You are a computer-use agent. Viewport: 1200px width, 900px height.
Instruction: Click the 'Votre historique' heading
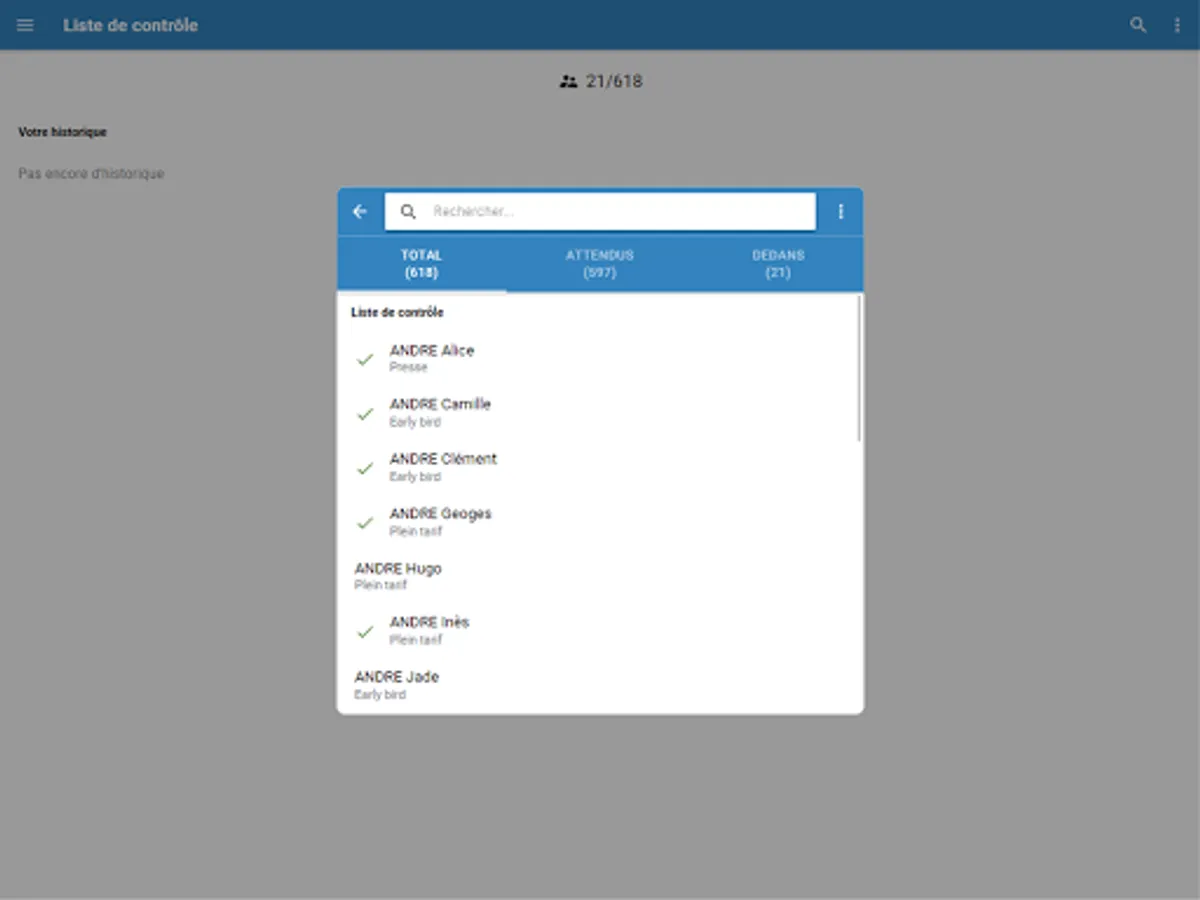tap(62, 132)
